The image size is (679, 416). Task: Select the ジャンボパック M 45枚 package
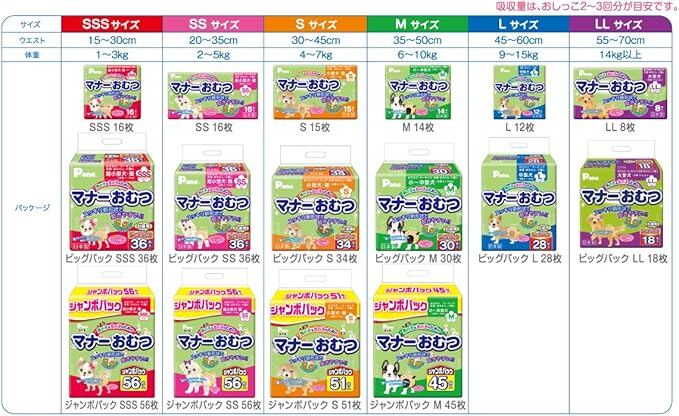pos(418,331)
